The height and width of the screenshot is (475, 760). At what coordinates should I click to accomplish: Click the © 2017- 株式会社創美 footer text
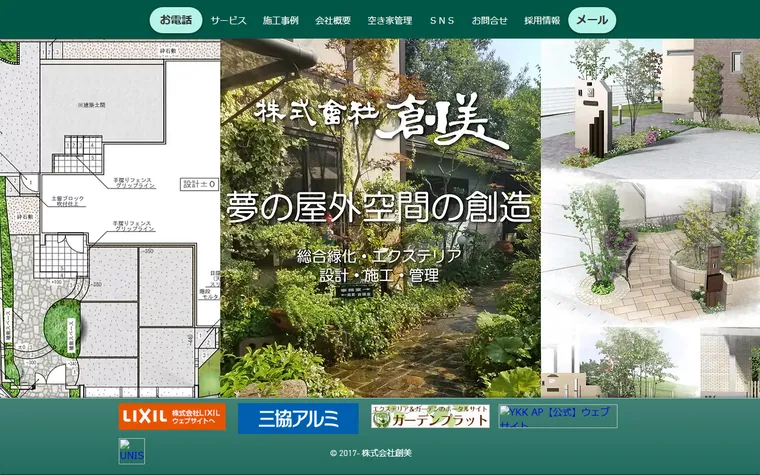(x=371, y=453)
